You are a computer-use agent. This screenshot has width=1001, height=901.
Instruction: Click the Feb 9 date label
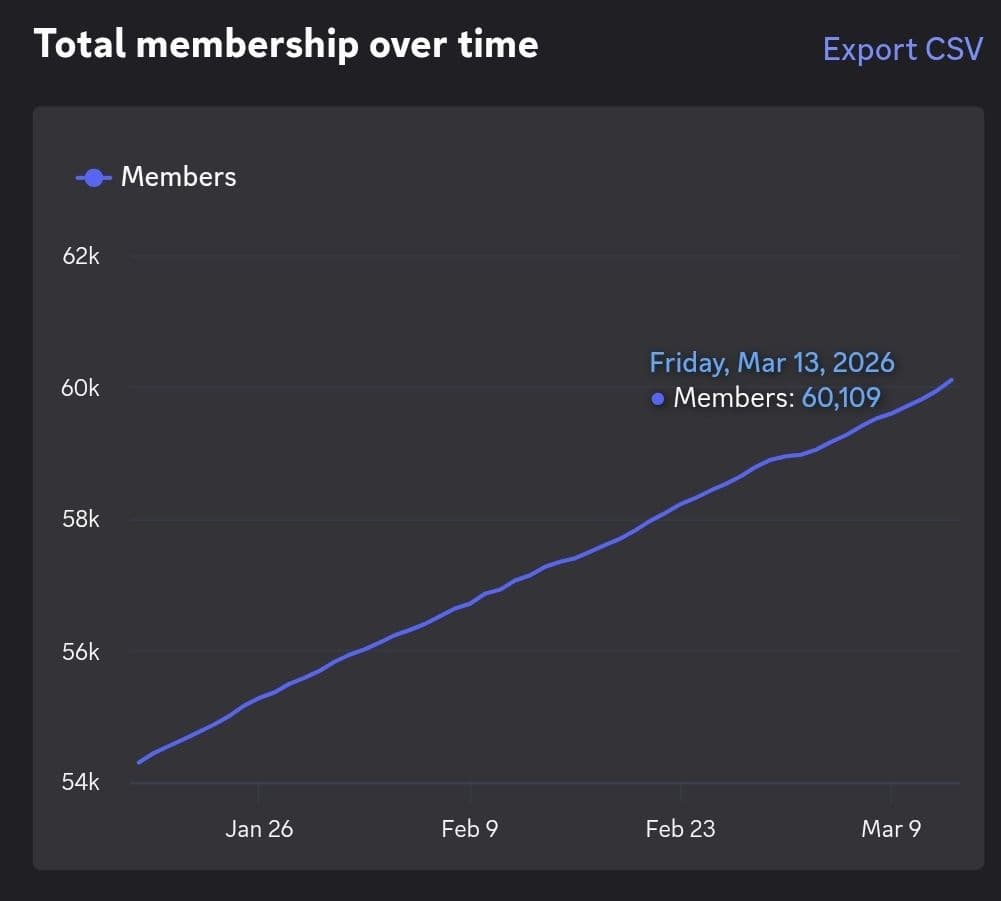pyautogui.click(x=470, y=828)
